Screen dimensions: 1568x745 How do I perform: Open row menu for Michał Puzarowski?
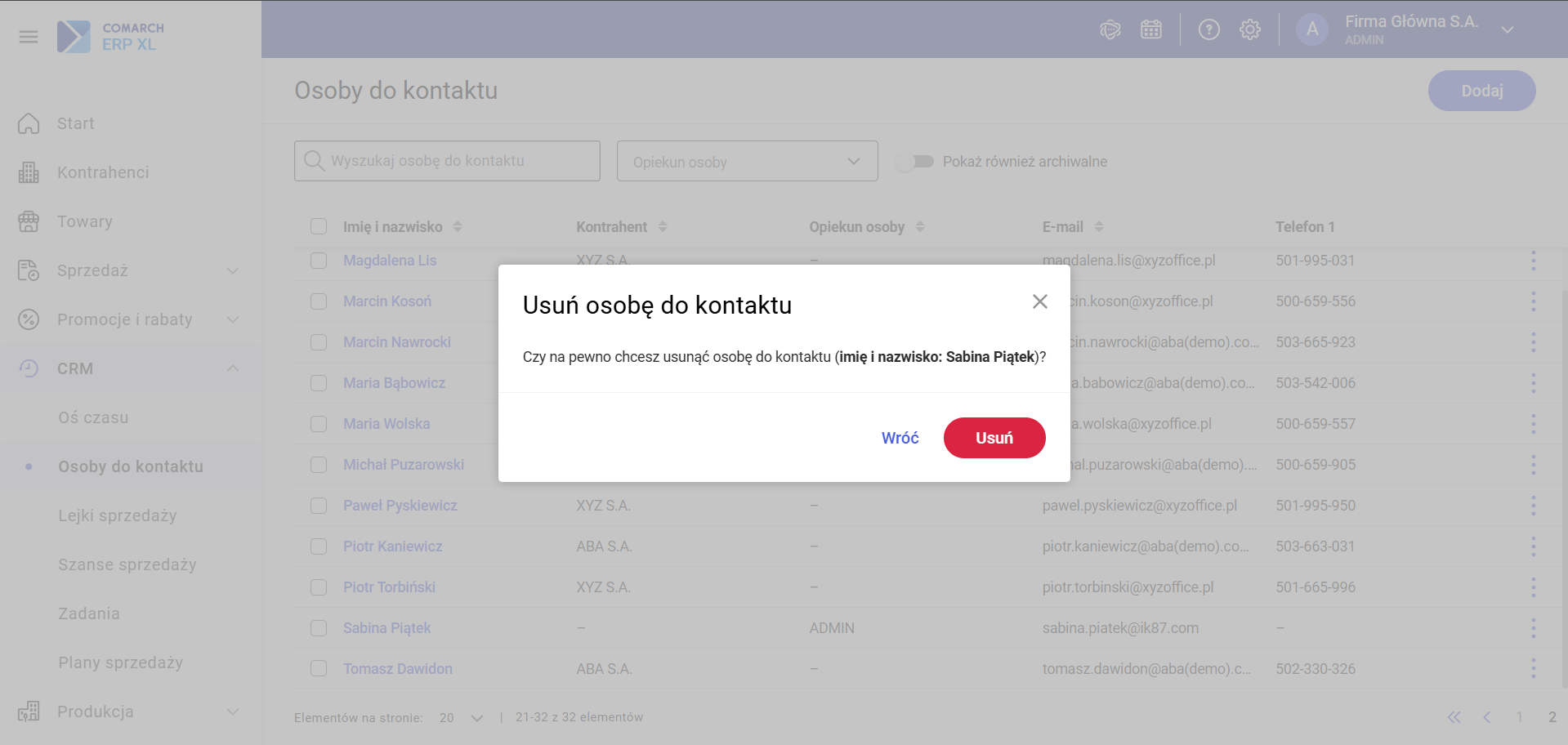[x=1533, y=465]
